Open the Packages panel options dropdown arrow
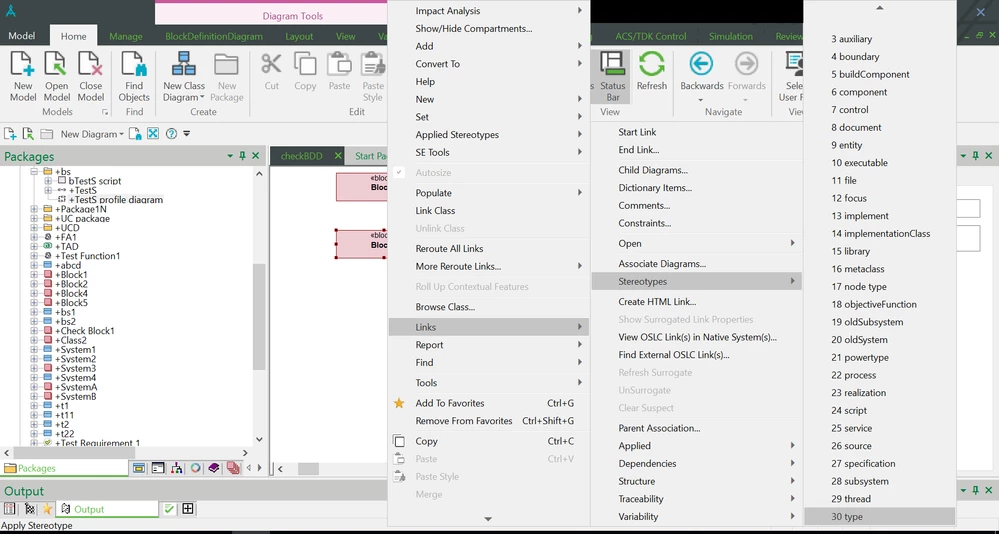The image size is (999, 534). pyautogui.click(x=230, y=156)
